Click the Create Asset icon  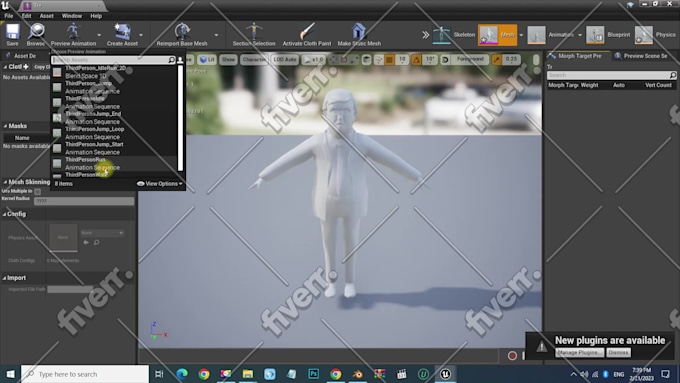(x=122, y=35)
